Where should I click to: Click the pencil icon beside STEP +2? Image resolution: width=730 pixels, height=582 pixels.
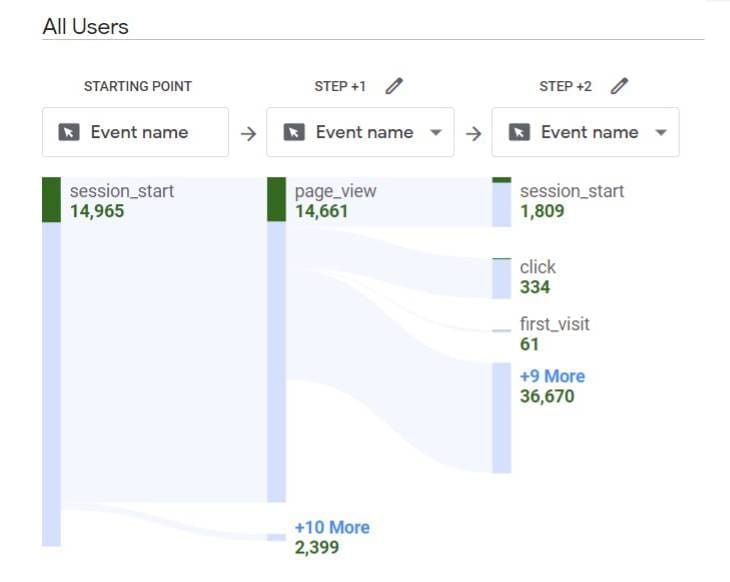click(x=619, y=86)
